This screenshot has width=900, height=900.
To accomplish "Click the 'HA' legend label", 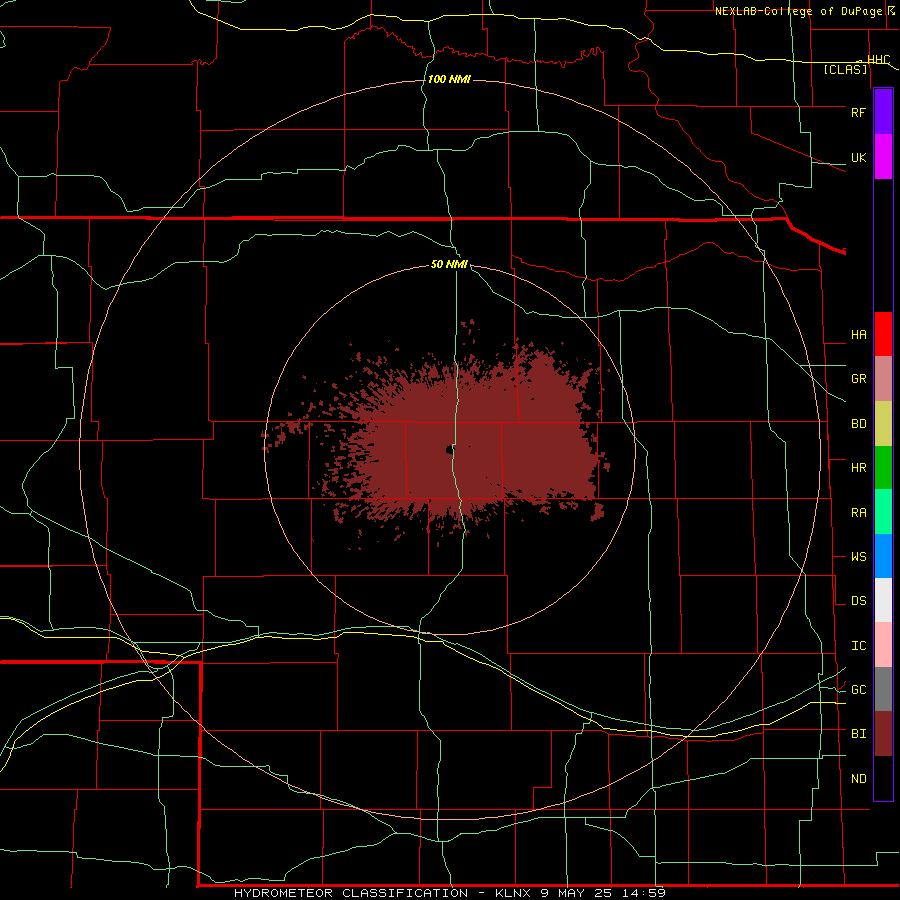I will [x=859, y=335].
